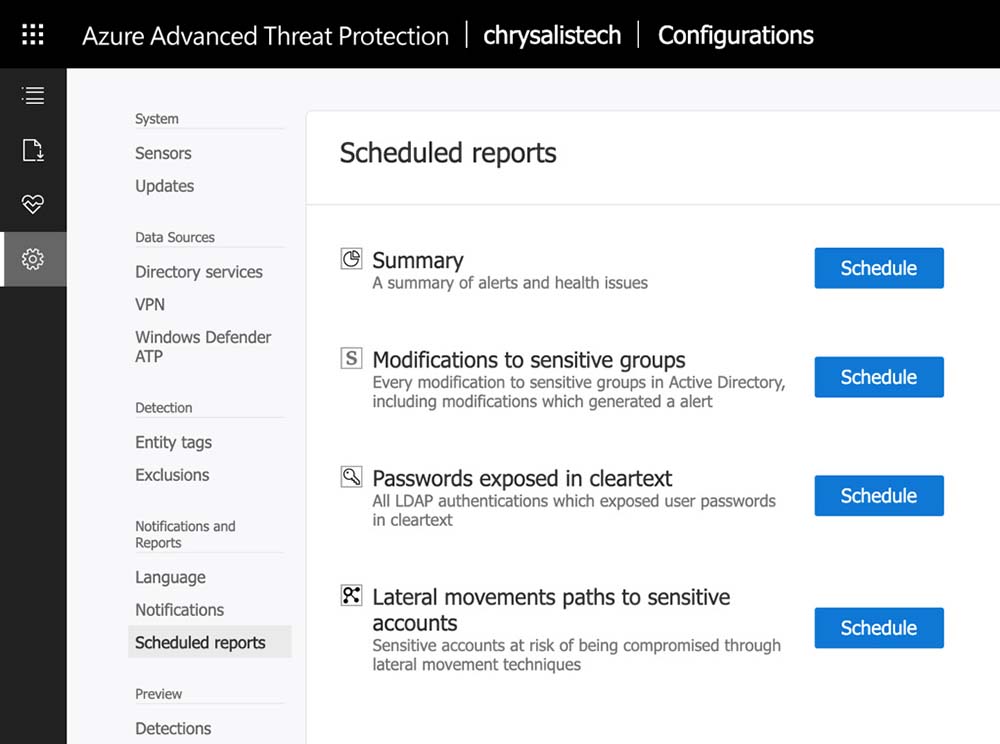Image resolution: width=1000 pixels, height=744 pixels.
Task: Select the Scheduled reports menu item
Action: pos(200,642)
